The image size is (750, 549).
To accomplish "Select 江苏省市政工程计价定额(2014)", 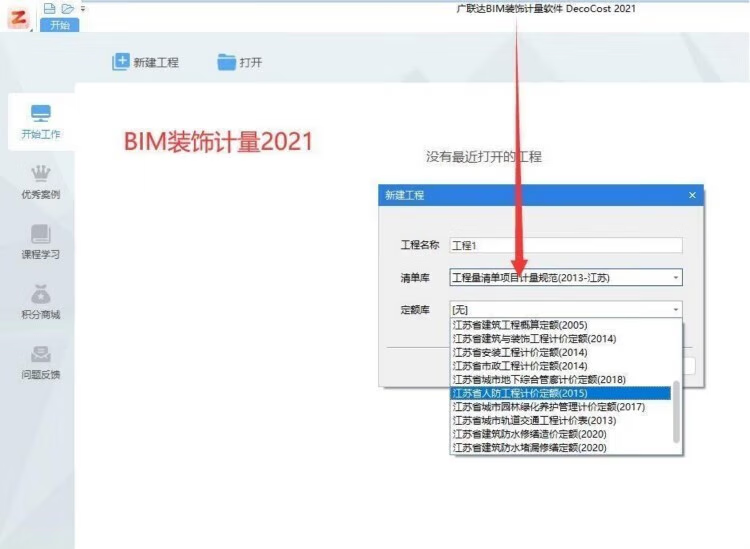I will [561, 366].
